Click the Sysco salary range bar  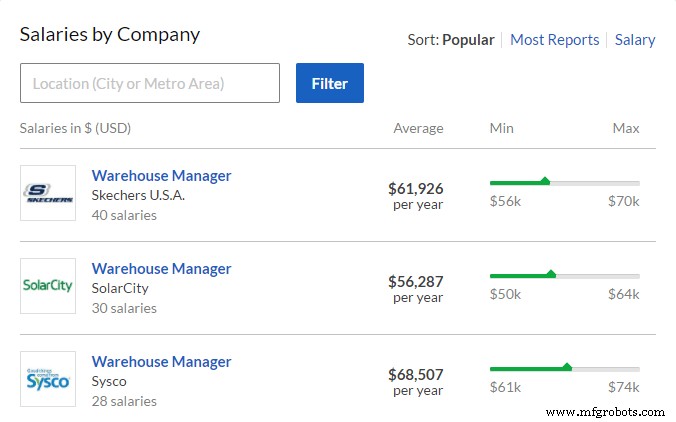click(564, 368)
